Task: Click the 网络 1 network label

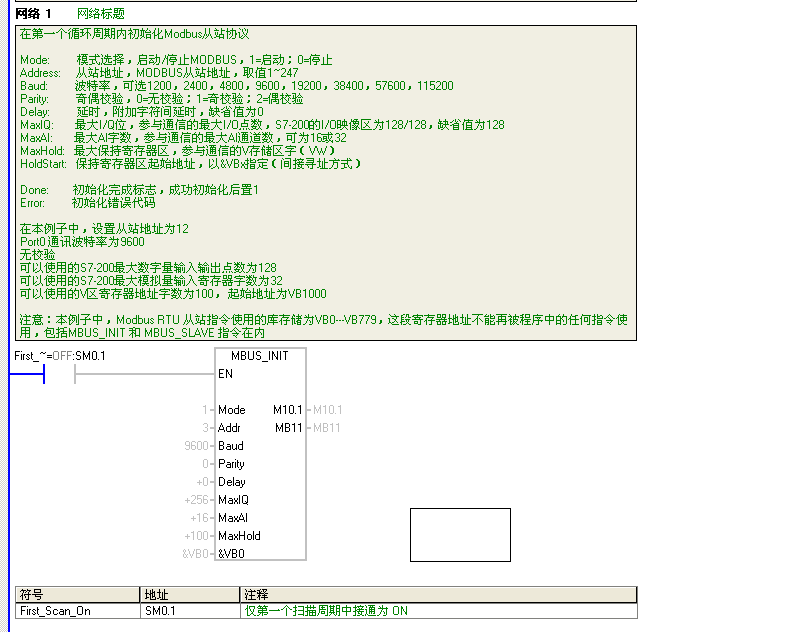Action: 33,14
